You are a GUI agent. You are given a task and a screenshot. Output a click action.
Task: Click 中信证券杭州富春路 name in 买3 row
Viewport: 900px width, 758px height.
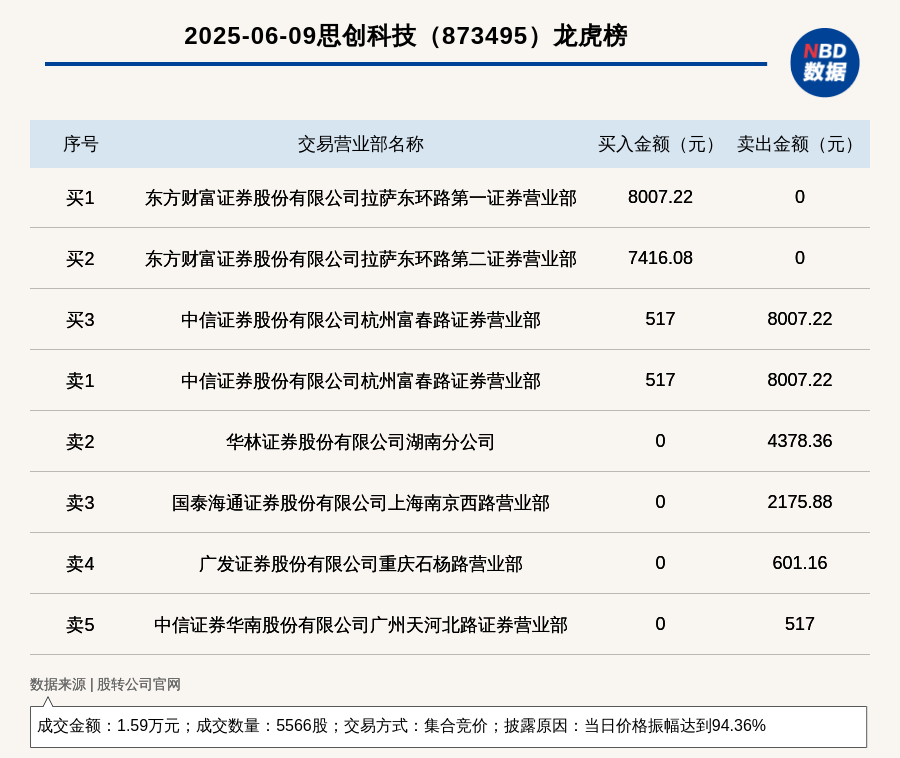(x=360, y=320)
